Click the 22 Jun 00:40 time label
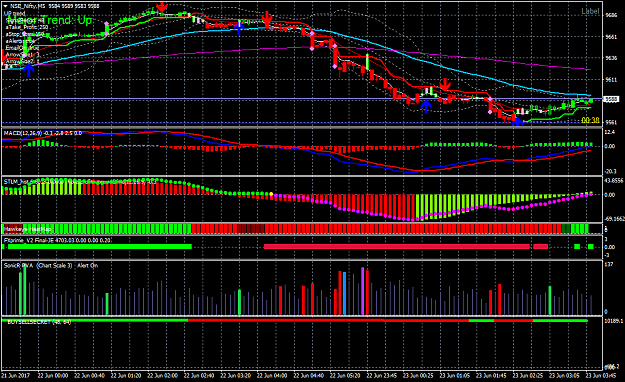This screenshot has width=625, height=382. click(x=90, y=376)
